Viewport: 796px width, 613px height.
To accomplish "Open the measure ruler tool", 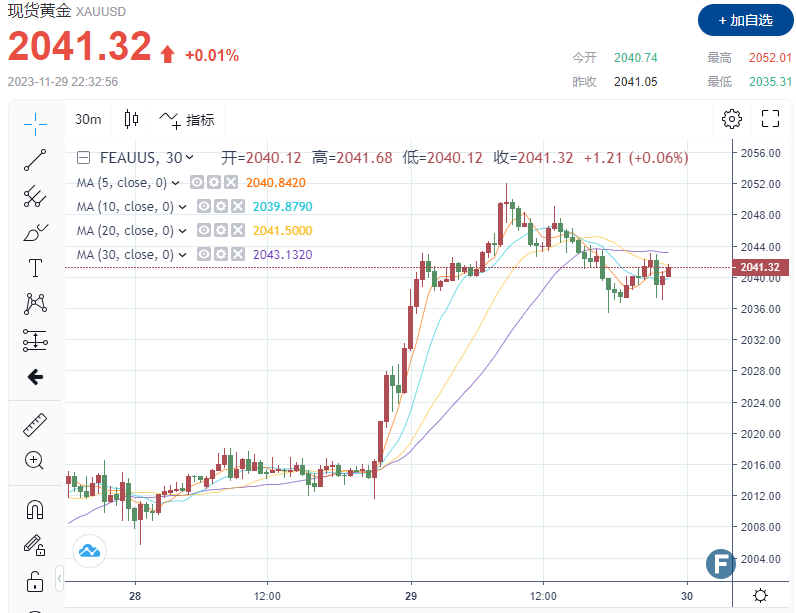I will tap(35, 425).
